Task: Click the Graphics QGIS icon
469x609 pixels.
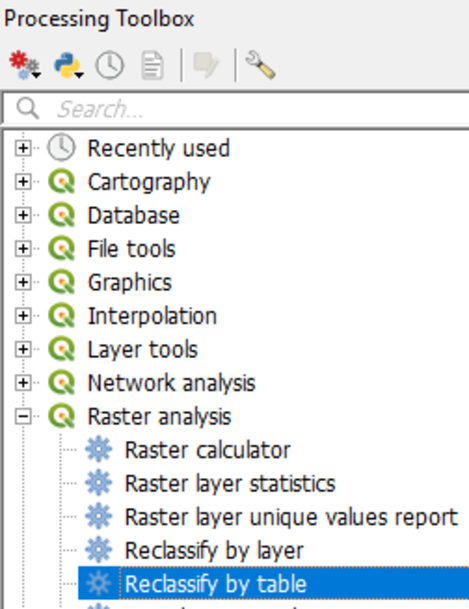Action: pos(61,282)
